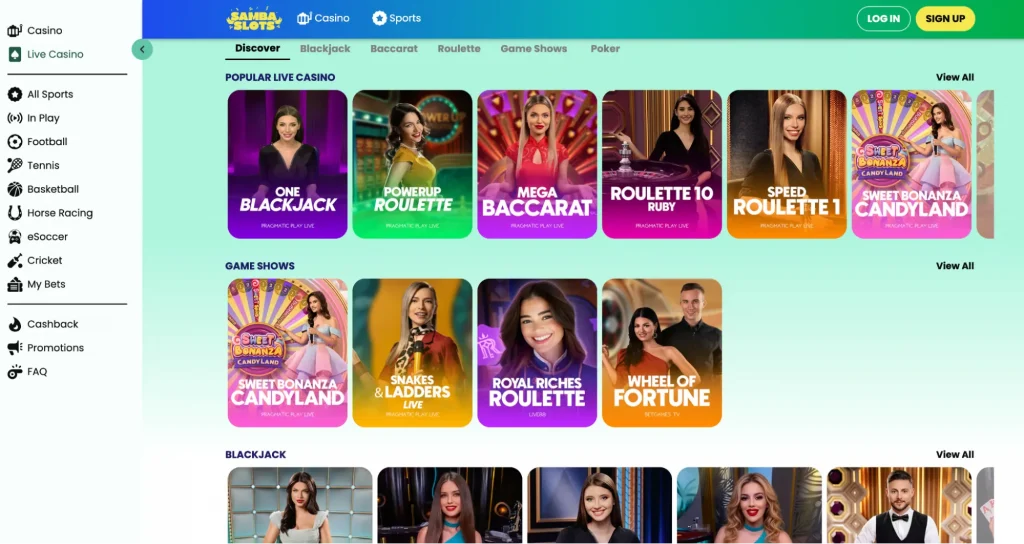
Task: Launch the Wheel of Fortune game
Action: tap(662, 353)
